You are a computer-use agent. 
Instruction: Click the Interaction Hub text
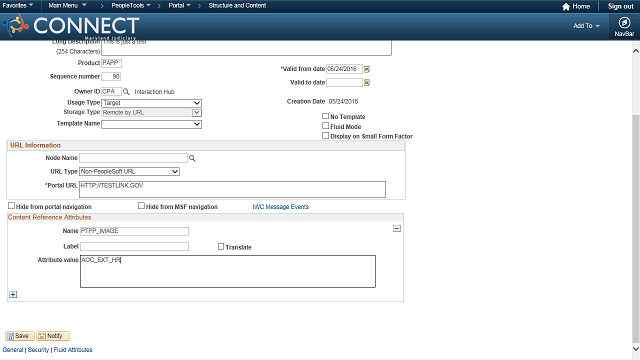point(154,92)
